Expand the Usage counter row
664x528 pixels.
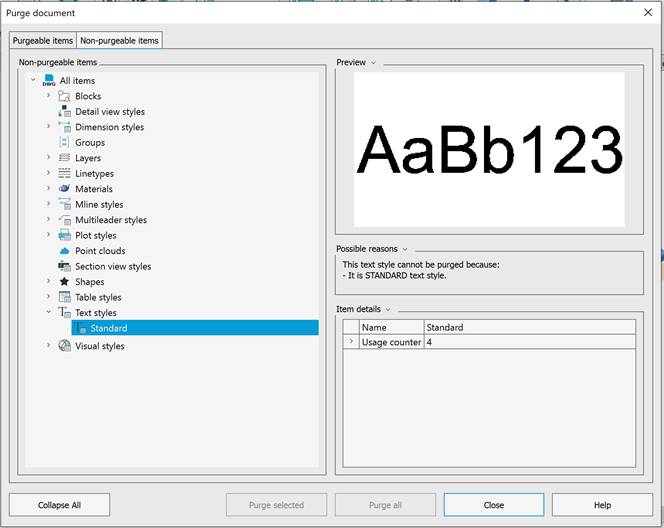(x=351, y=341)
